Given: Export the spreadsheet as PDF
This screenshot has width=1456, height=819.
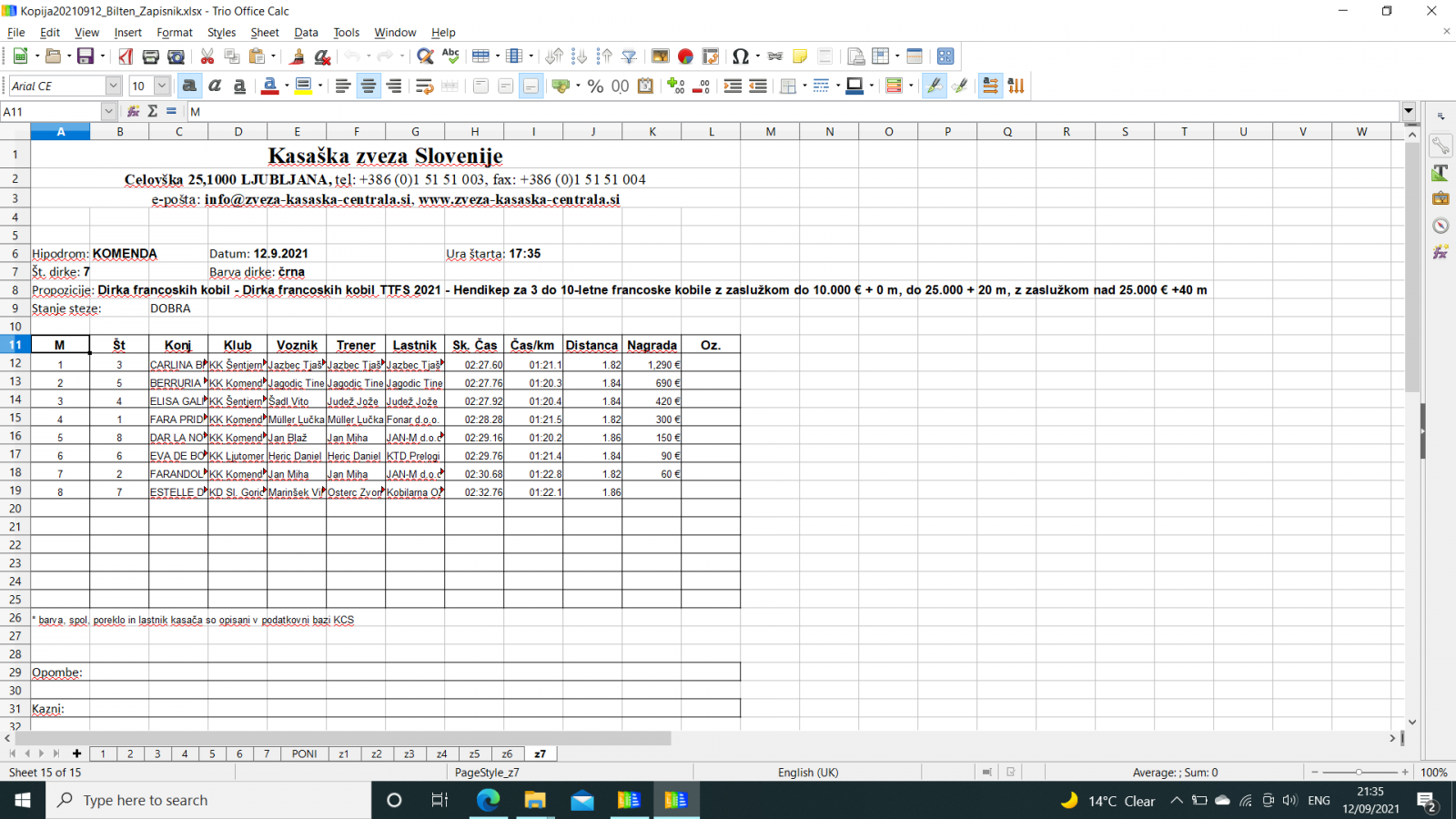Looking at the screenshot, I should 126,56.
